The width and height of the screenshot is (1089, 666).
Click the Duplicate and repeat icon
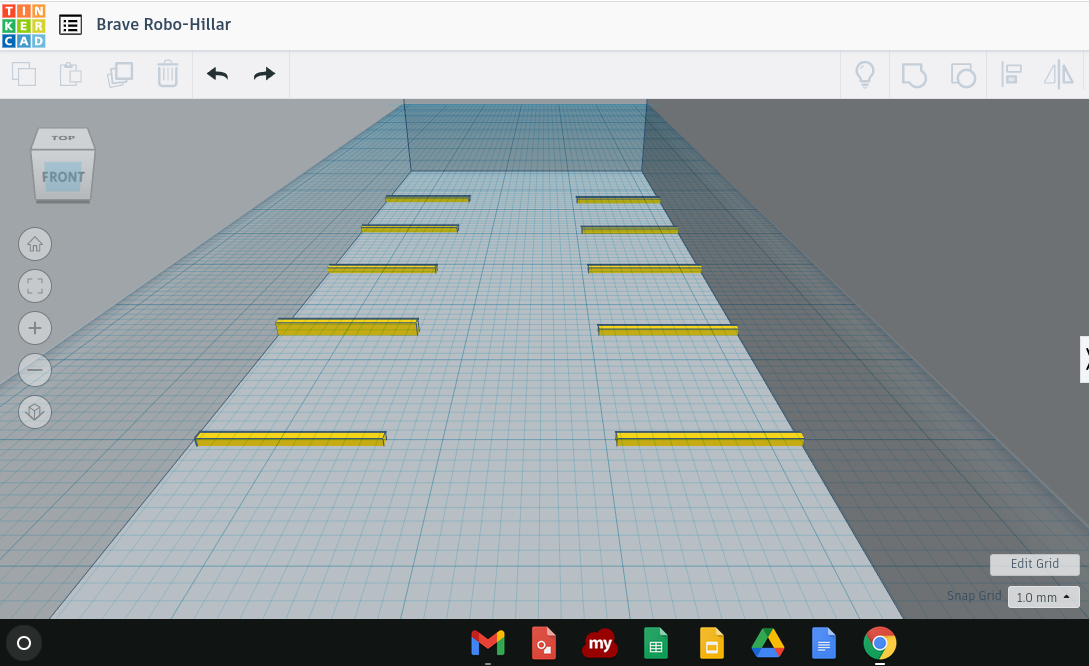click(x=119, y=74)
